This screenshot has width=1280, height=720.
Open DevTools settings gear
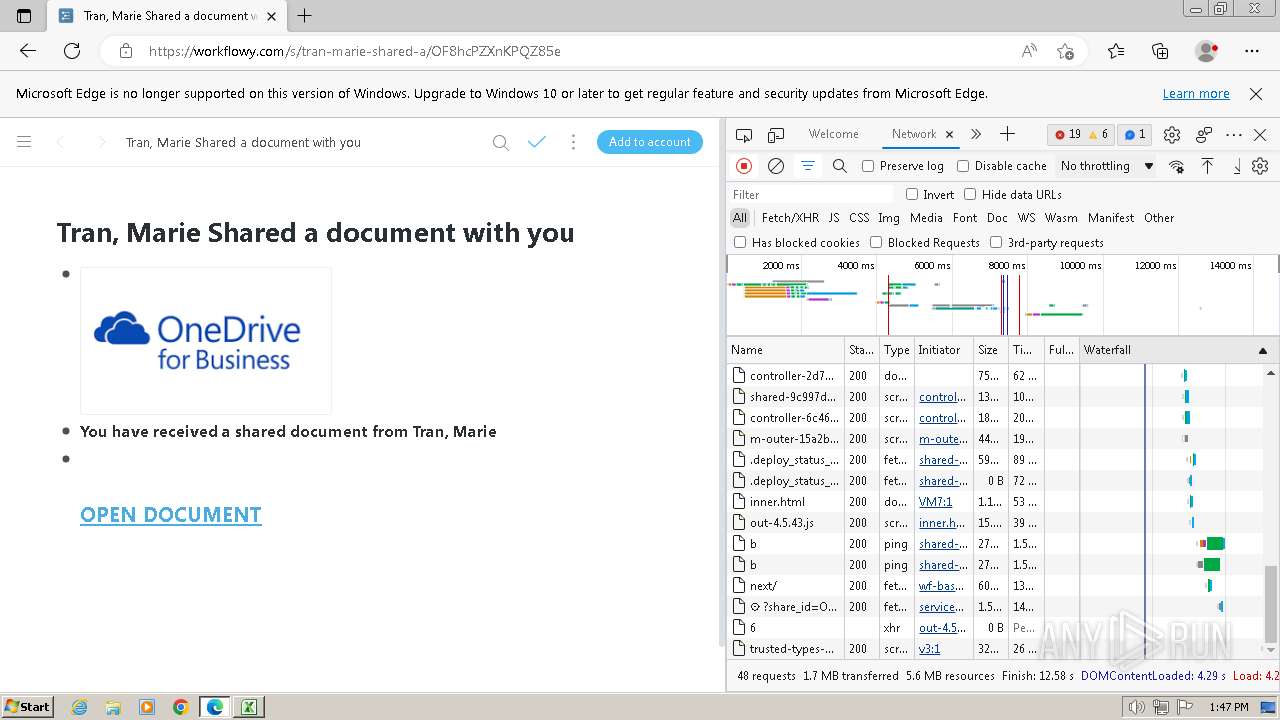(1172, 134)
